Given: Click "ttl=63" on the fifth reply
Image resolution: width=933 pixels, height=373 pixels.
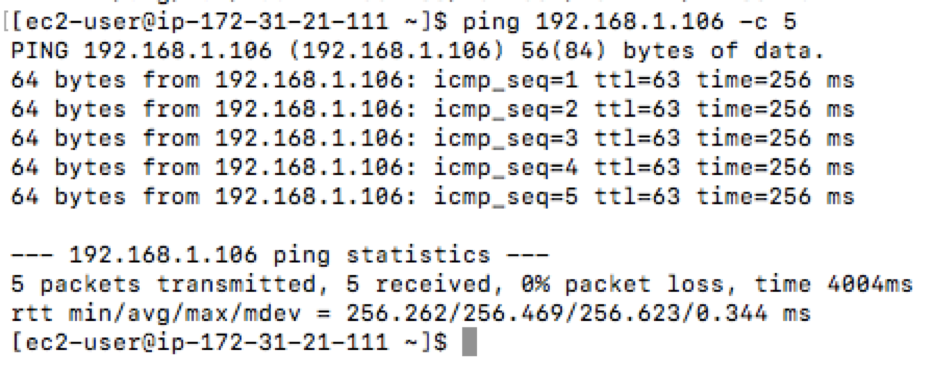Looking at the screenshot, I should [637, 197].
